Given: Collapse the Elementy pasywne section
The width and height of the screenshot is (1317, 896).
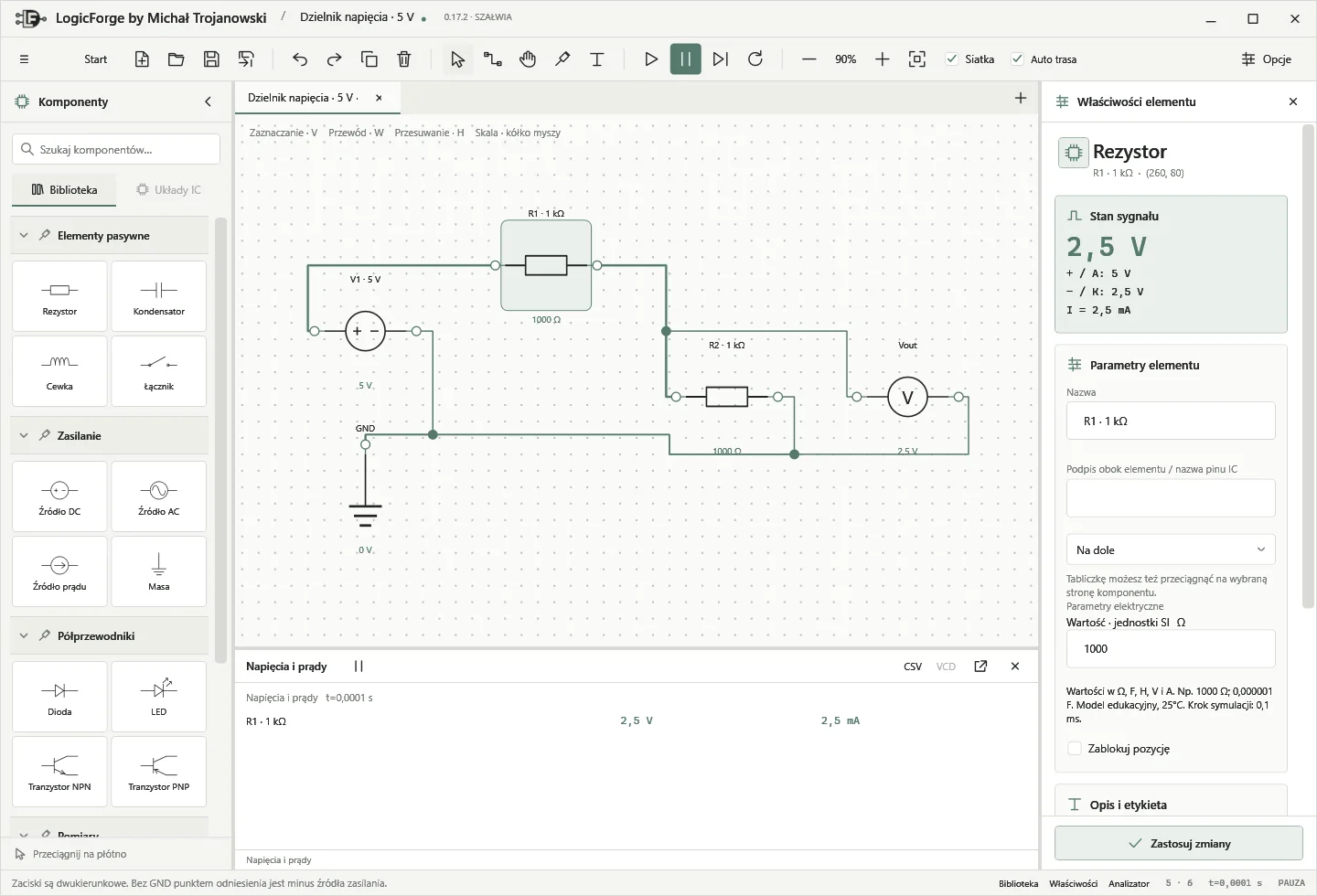Looking at the screenshot, I should coord(24,236).
